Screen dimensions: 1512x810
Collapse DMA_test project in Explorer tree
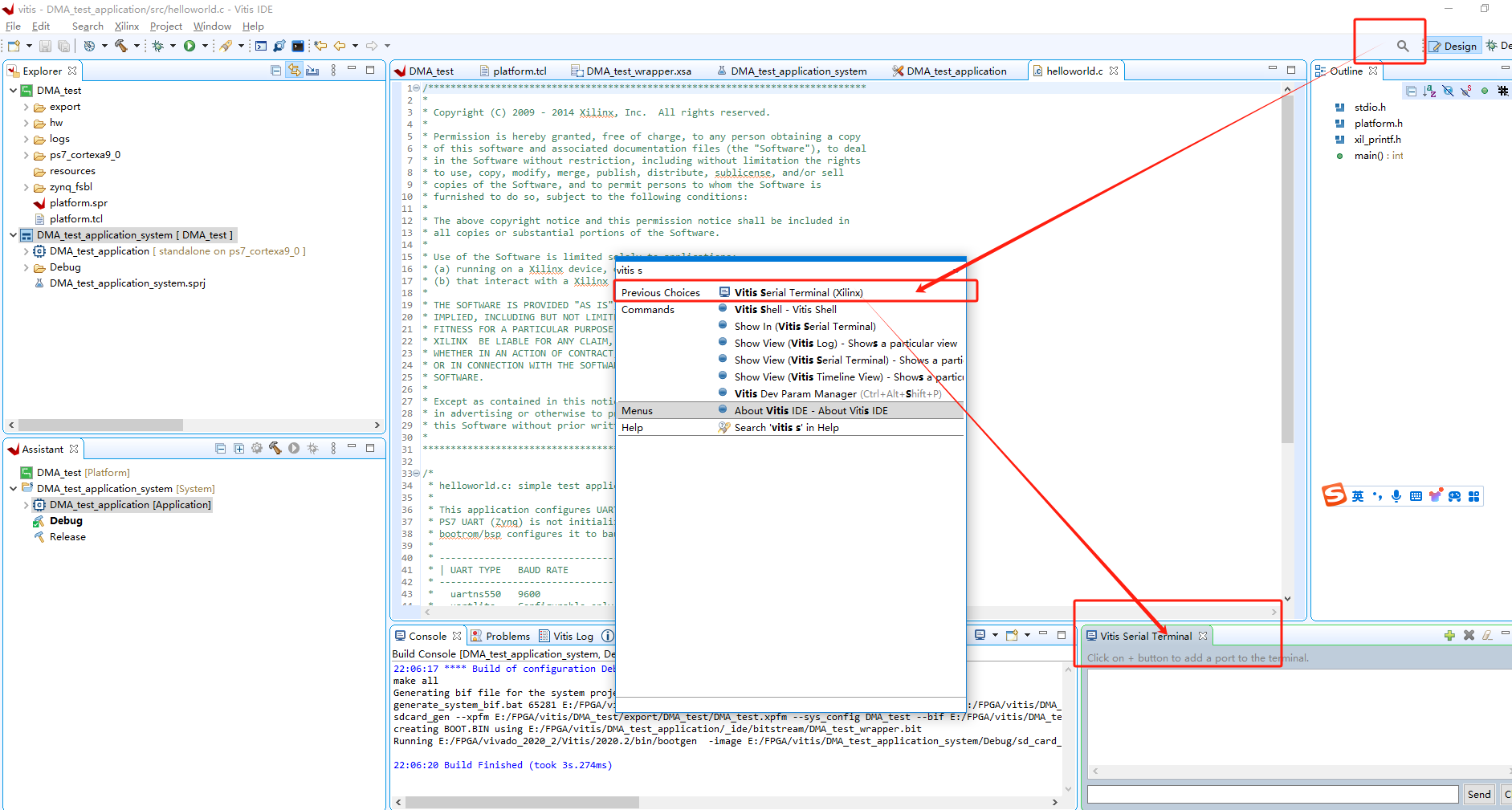click(14, 91)
